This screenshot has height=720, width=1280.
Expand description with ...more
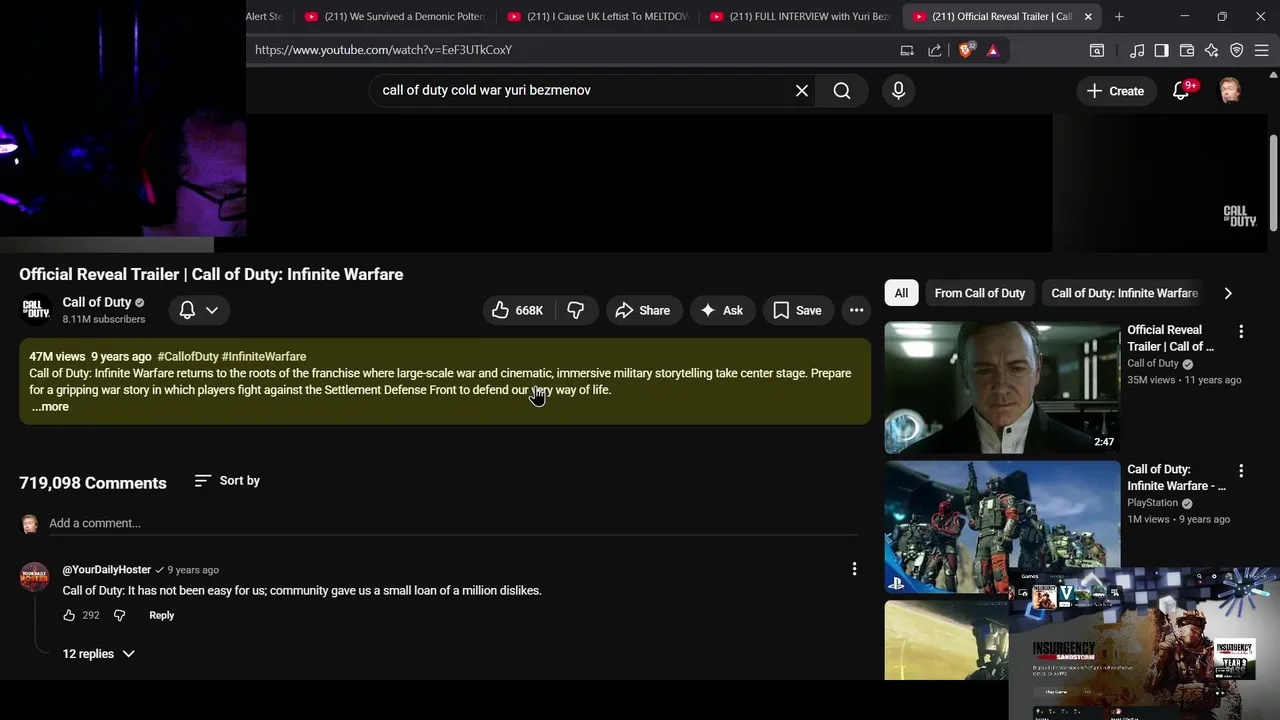coord(50,407)
